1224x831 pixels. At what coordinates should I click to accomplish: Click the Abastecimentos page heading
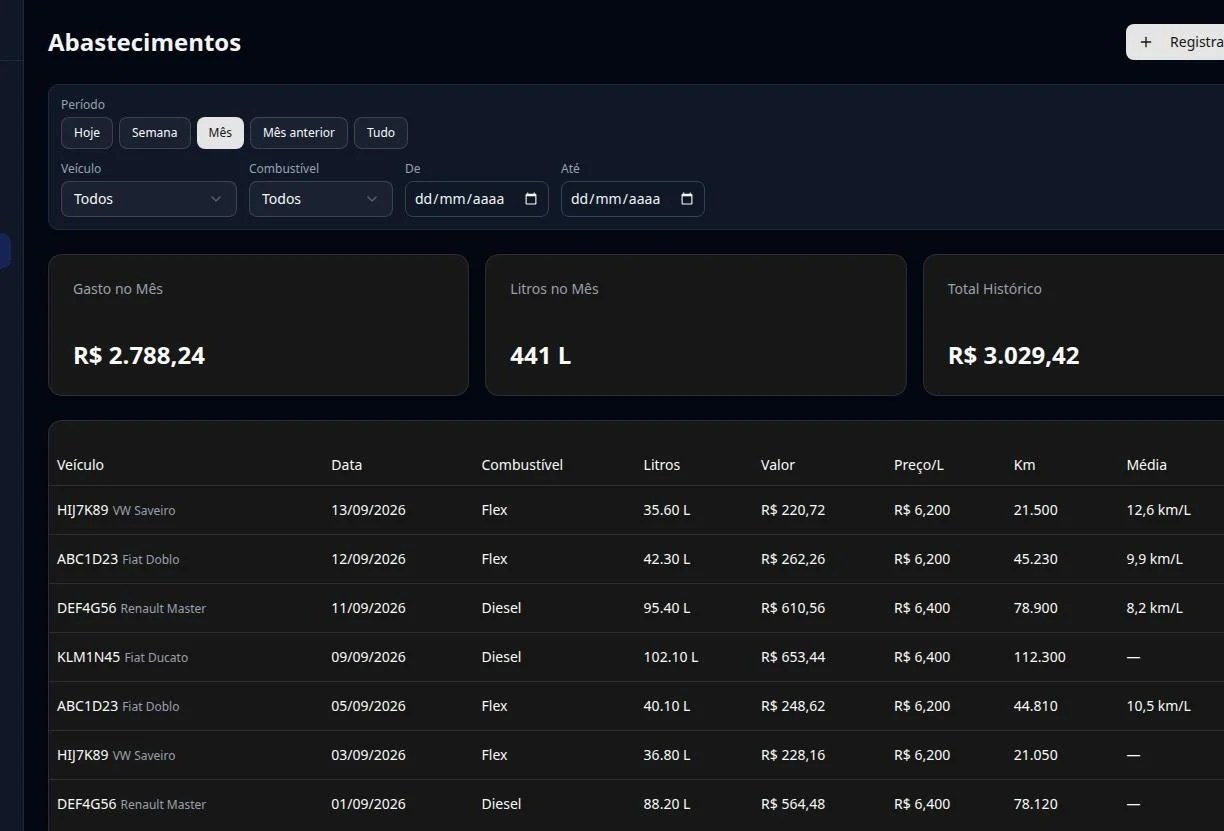coord(145,43)
